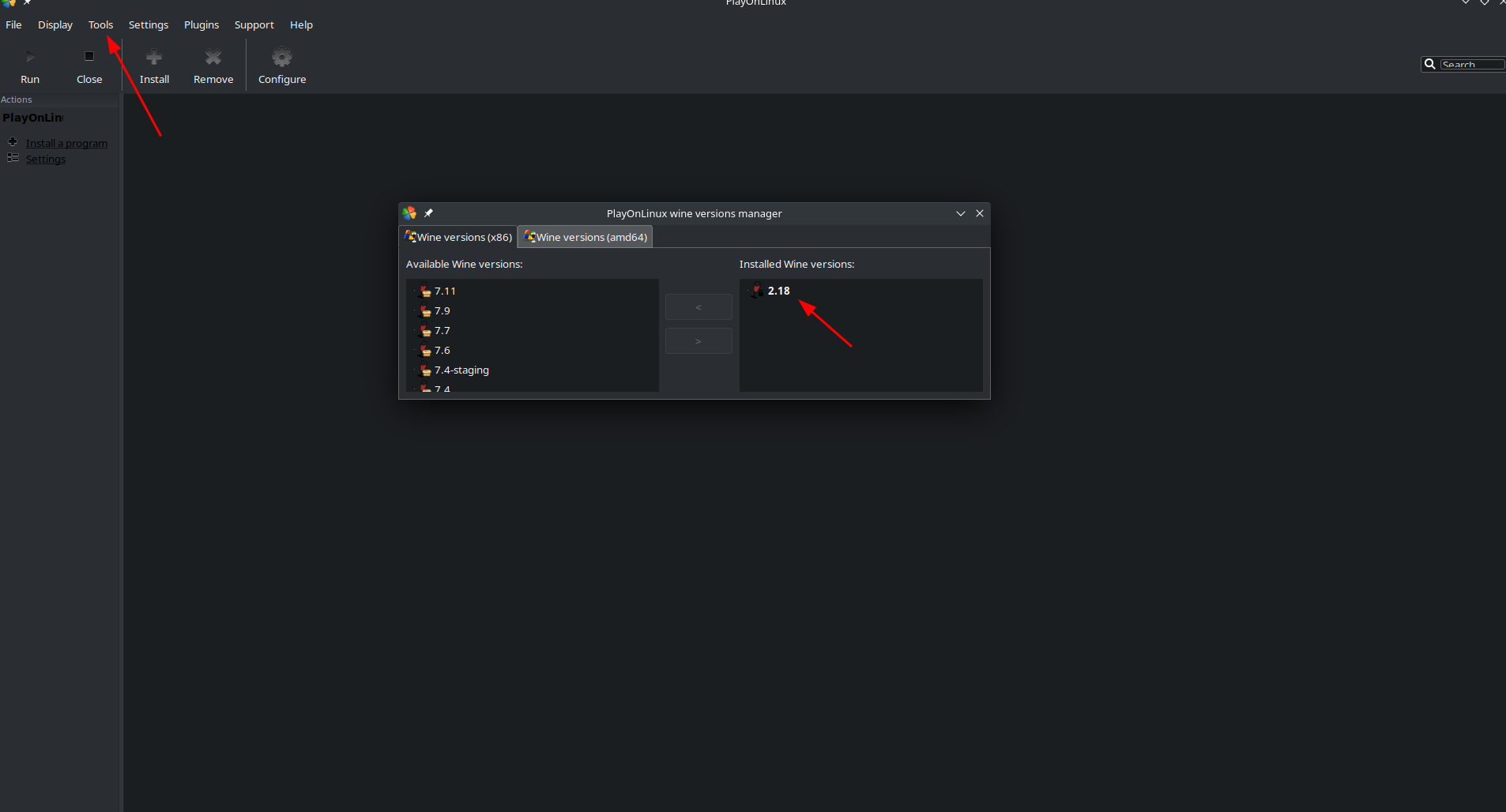Click the Search input field

pyautogui.click(x=1472, y=64)
